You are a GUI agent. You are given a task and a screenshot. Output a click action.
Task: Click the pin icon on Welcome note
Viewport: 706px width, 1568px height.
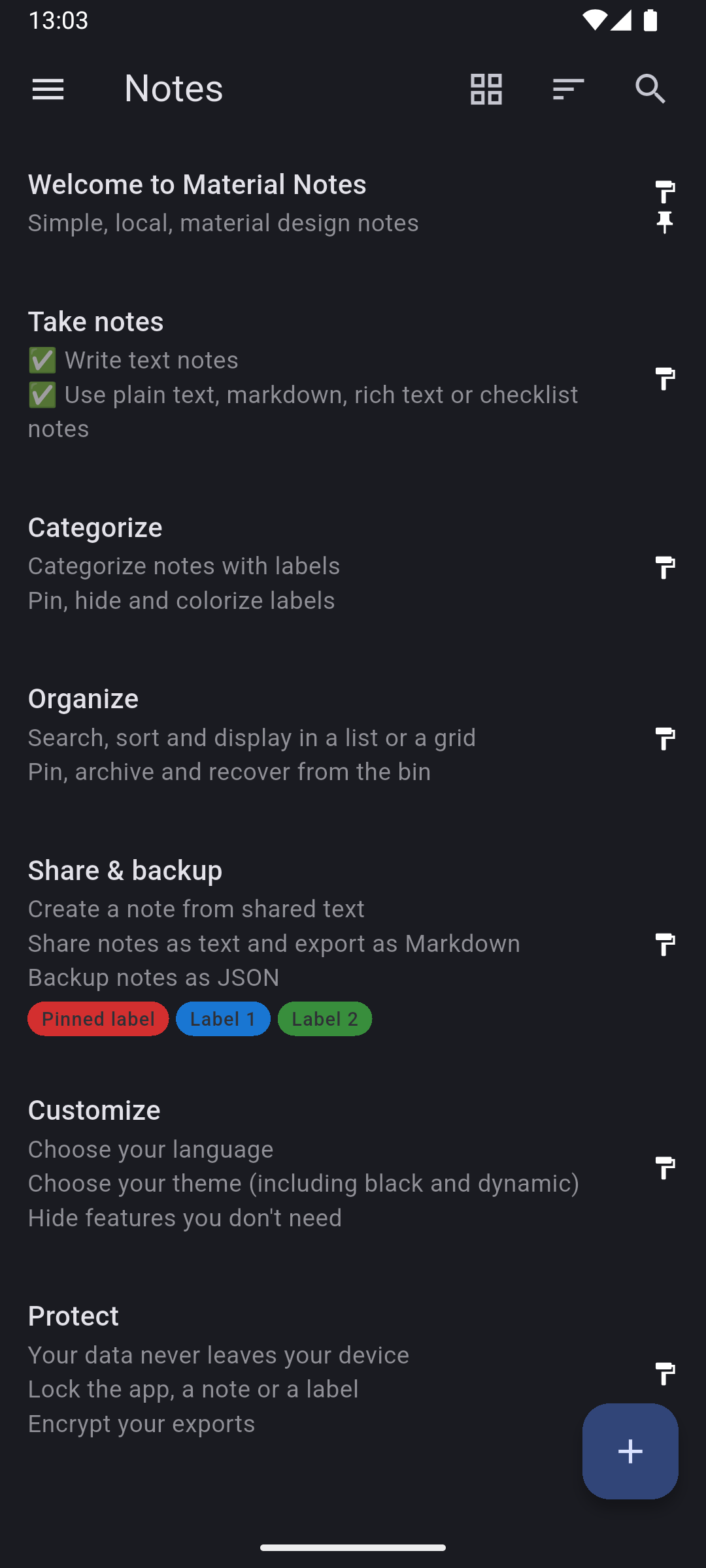point(665,223)
